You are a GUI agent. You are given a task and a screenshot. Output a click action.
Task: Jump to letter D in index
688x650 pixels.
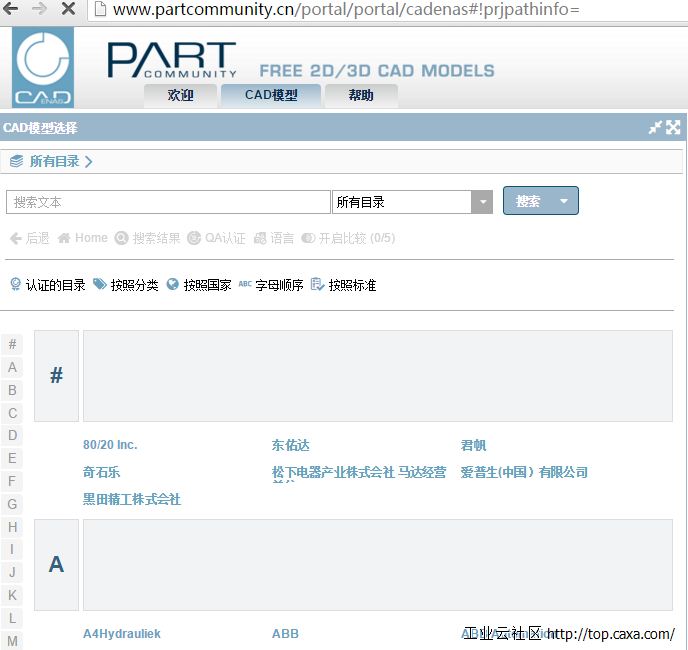(x=12, y=435)
